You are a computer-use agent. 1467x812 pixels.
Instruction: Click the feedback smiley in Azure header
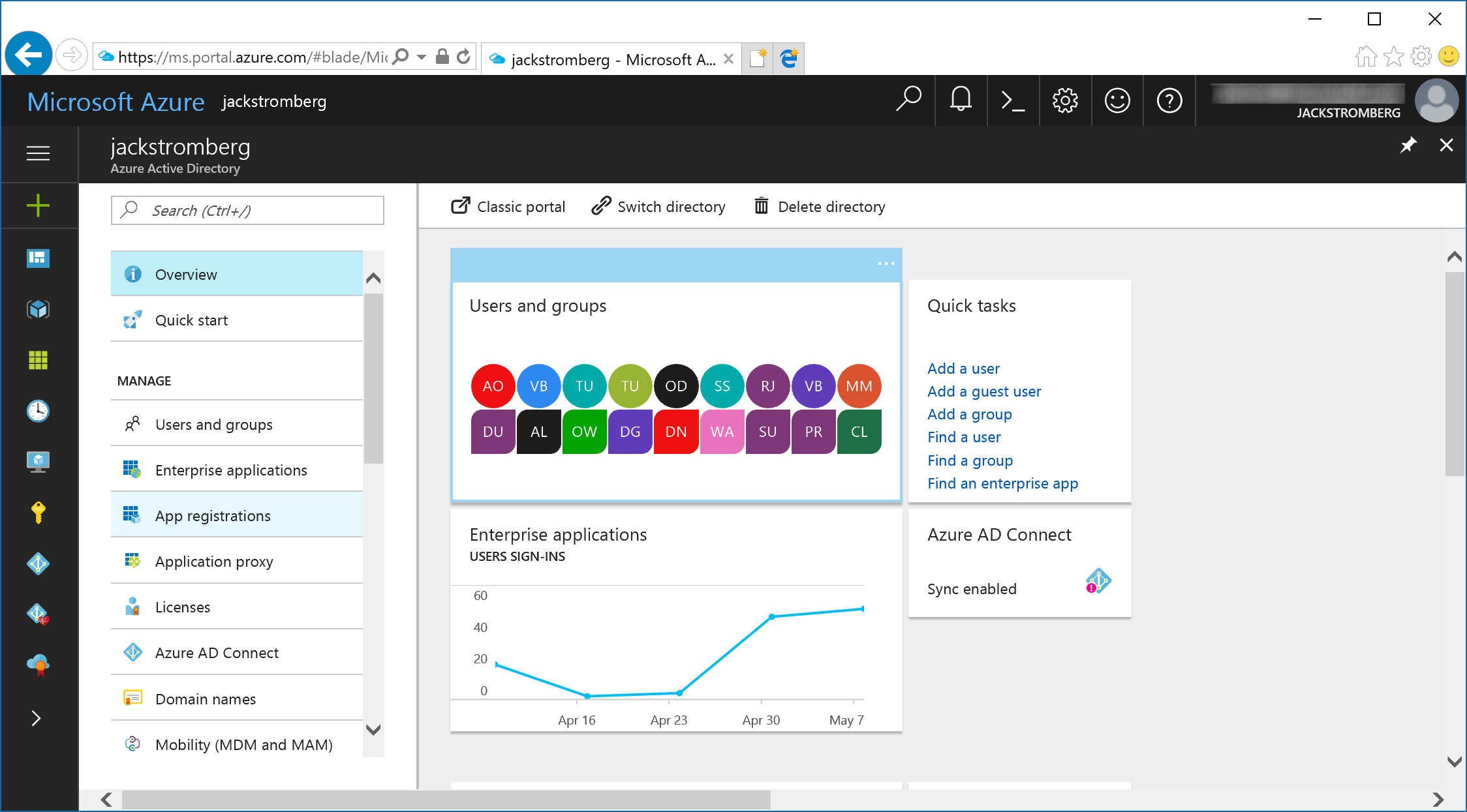pyautogui.click(x=1117, y=101)
